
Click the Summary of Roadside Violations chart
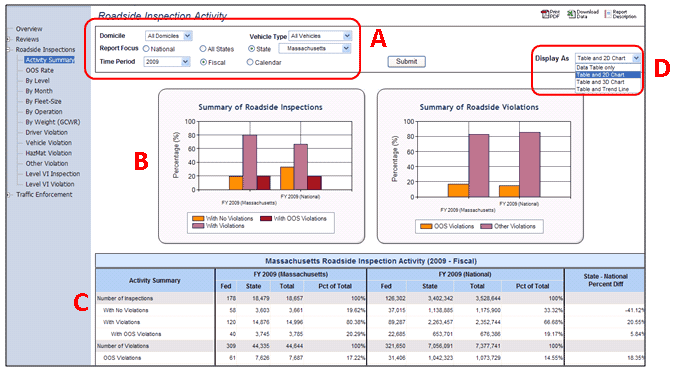[480, 166]
